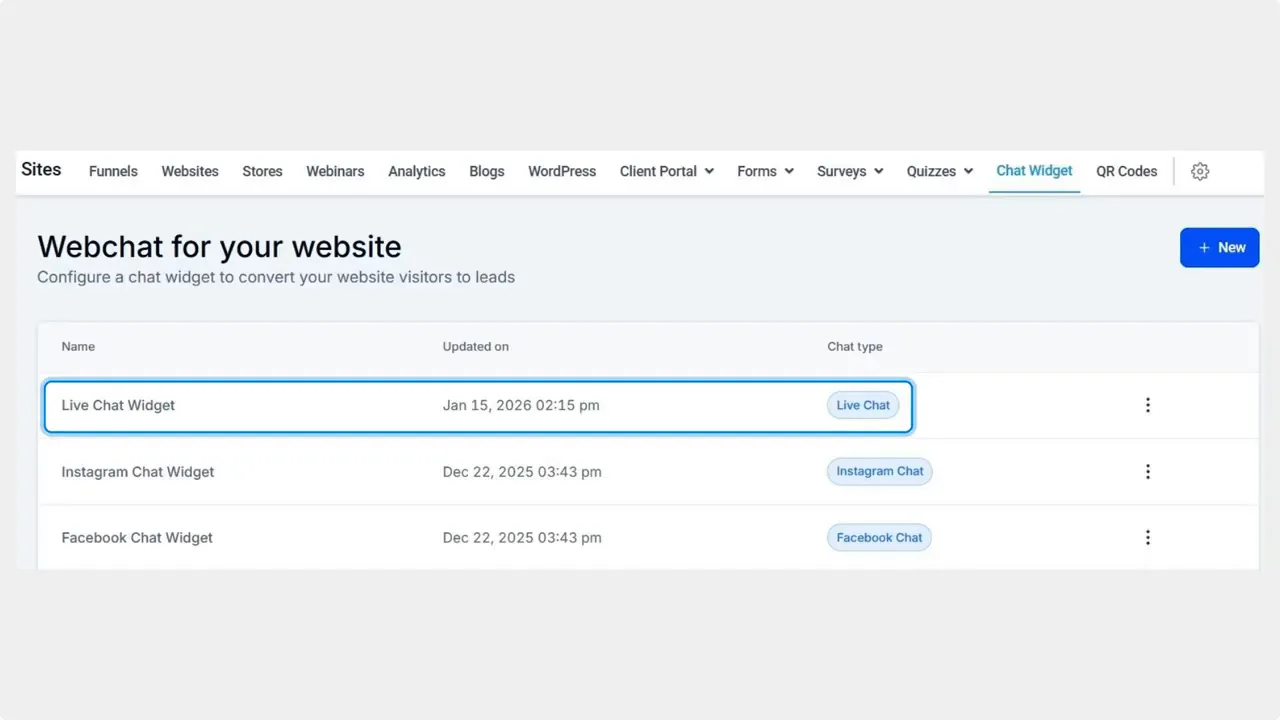The height and width of the screenshot is (720, 1280).
Task: Open the Surveys dropdown menu
Action: 848,171
